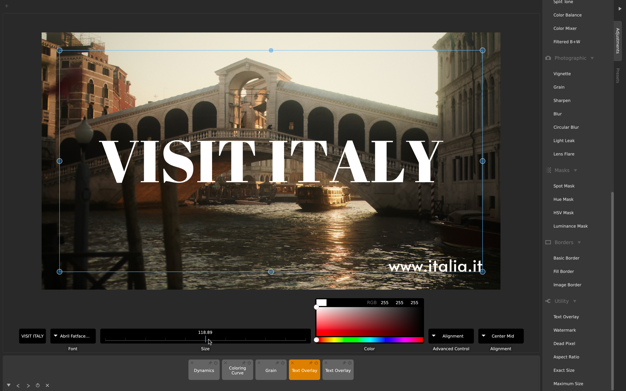This screenshot has height=391, width=626.
Task: Toggle the power icon on the Dynamics block
Action: tap(216, 363)
